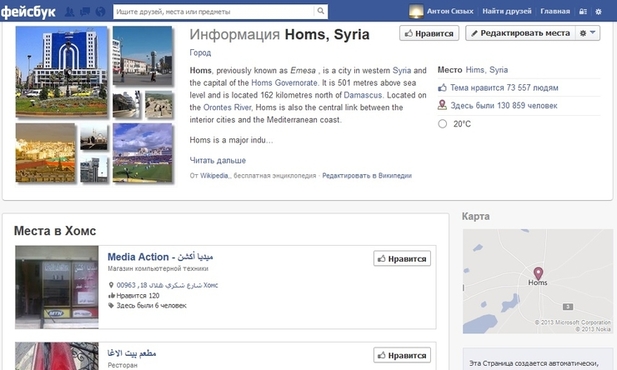617x370 pixels.
Task: Click the weather icon next to 20°C
Action: [x=442, y=124]
